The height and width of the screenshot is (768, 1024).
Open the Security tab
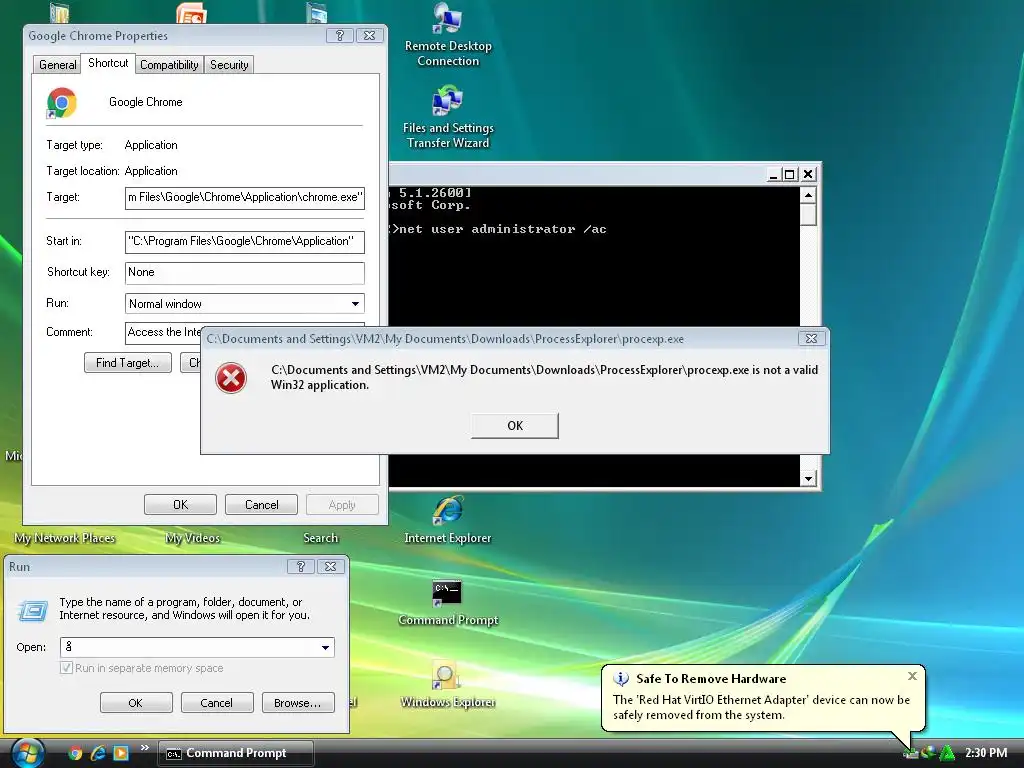(229, 65)
